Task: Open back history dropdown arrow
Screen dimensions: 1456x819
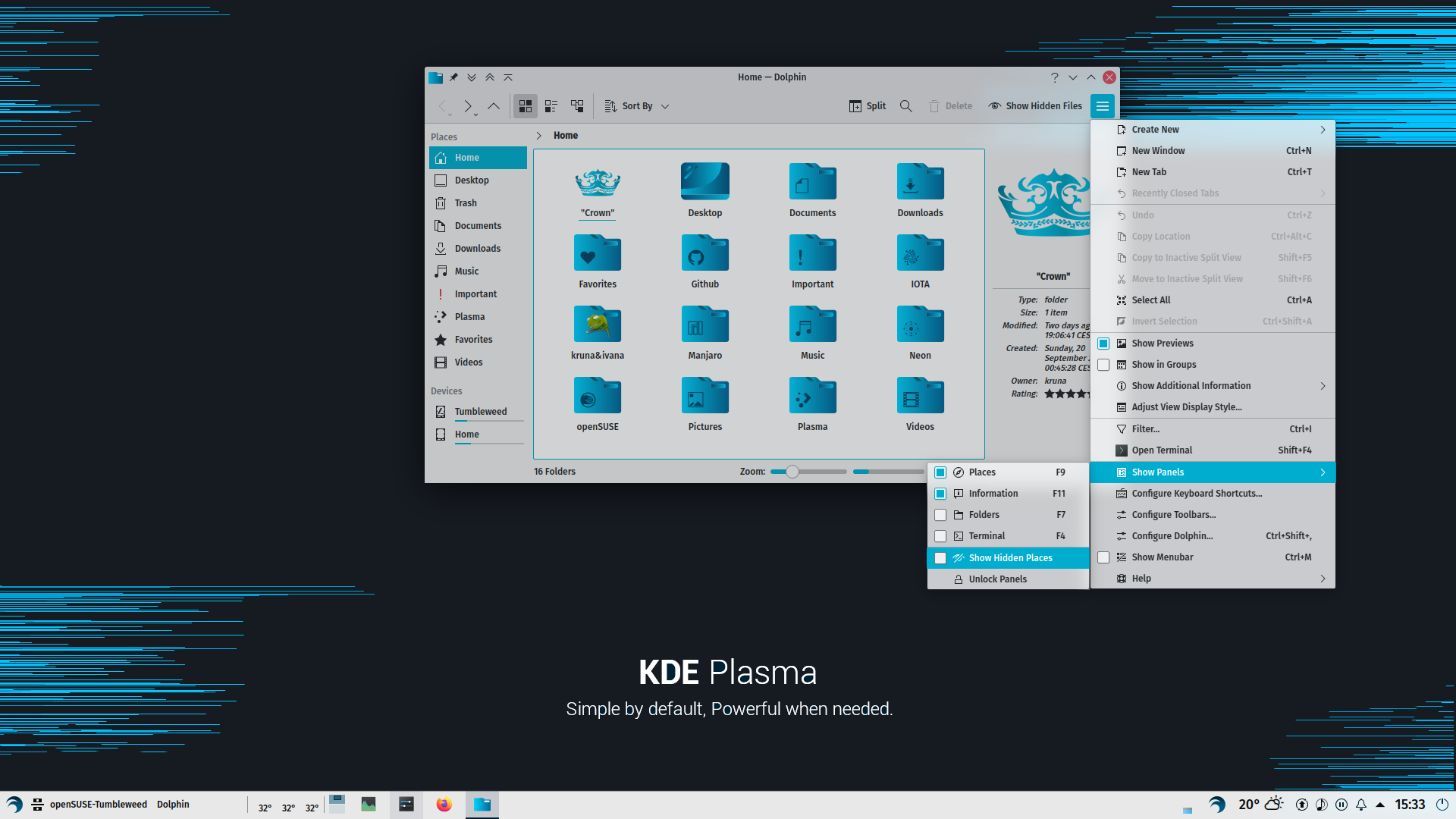Action: pos(450,115)
